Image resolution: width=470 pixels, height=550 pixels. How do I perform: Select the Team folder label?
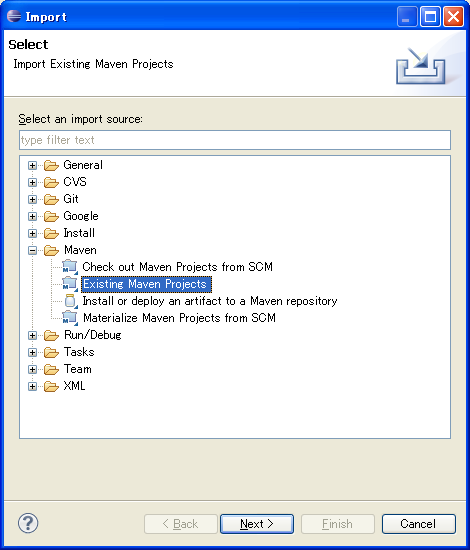pyautogui.click(x=78, y=369)
